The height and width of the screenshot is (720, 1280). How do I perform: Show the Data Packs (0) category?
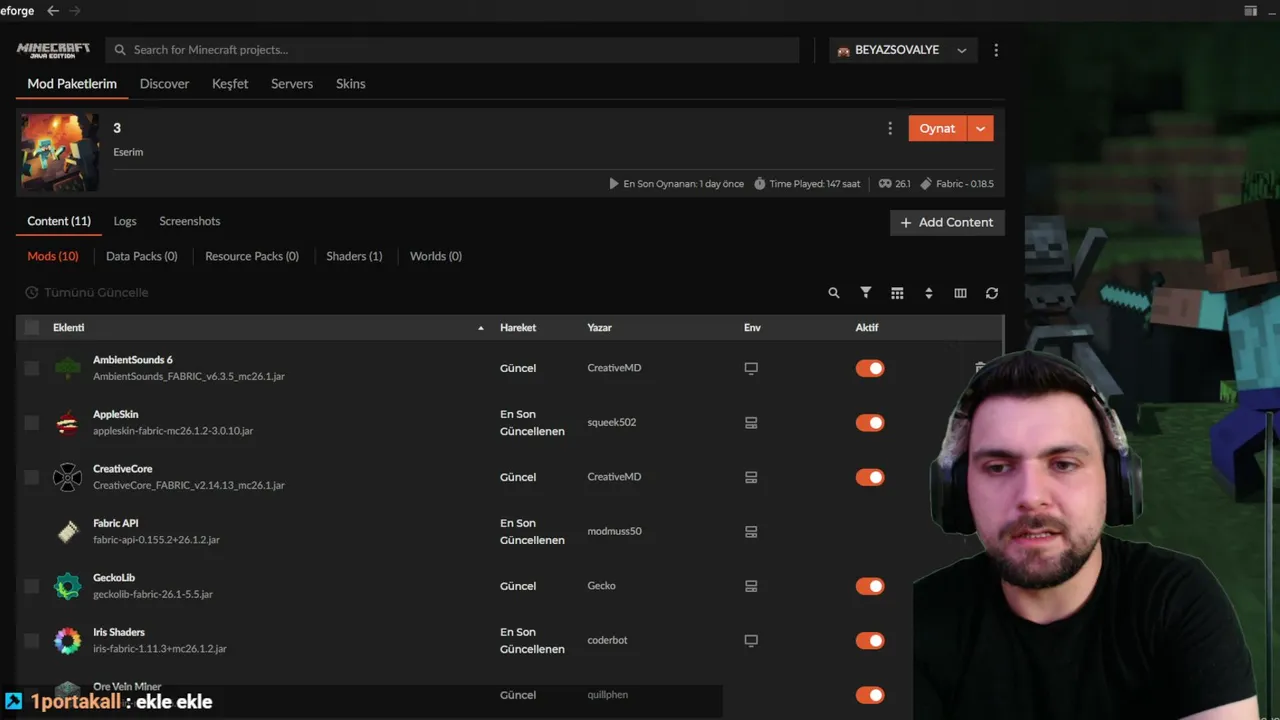142,256
